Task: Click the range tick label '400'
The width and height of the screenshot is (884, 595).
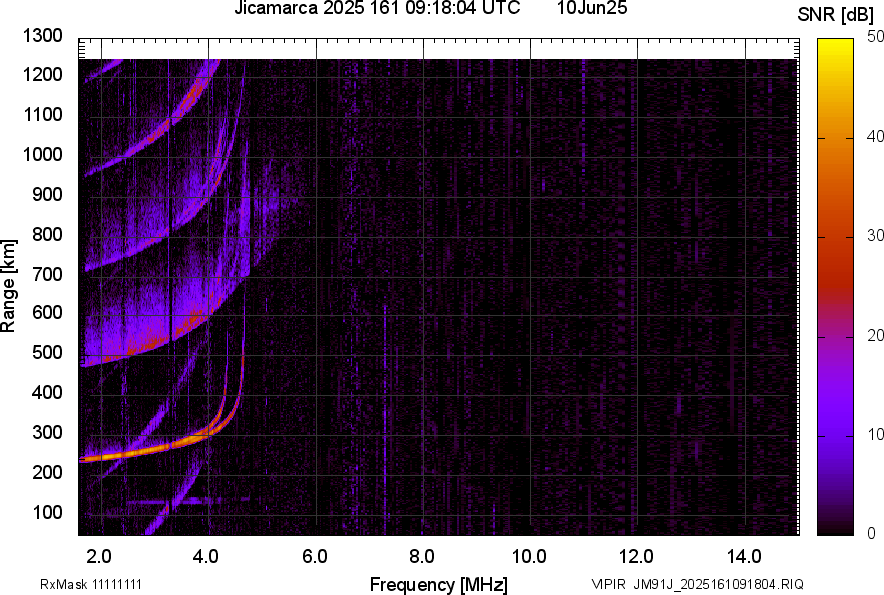Action: click(x=47, y=393)
